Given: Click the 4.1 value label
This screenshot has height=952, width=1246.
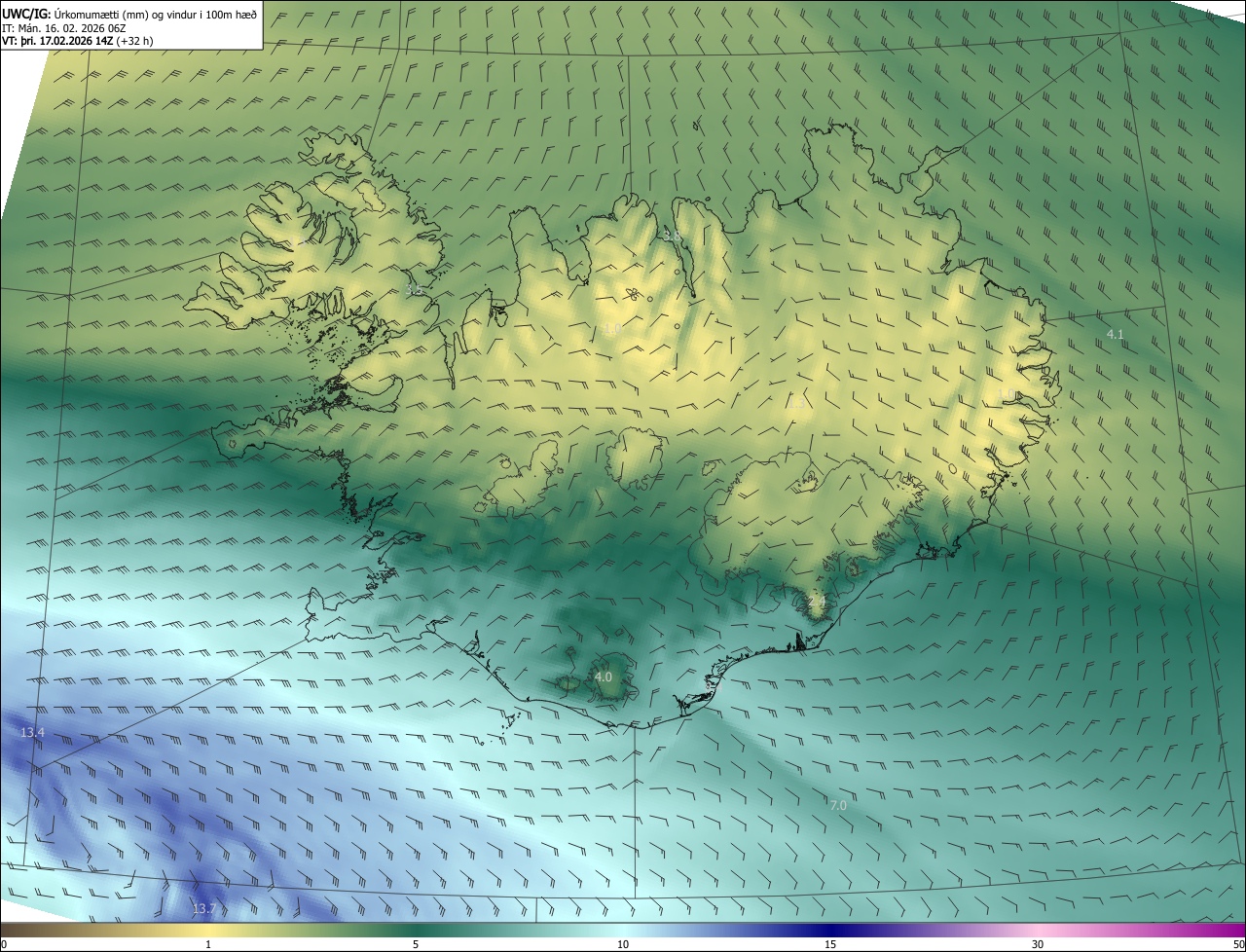Looking at the screenshot, I should click(x=1115, y=334).
